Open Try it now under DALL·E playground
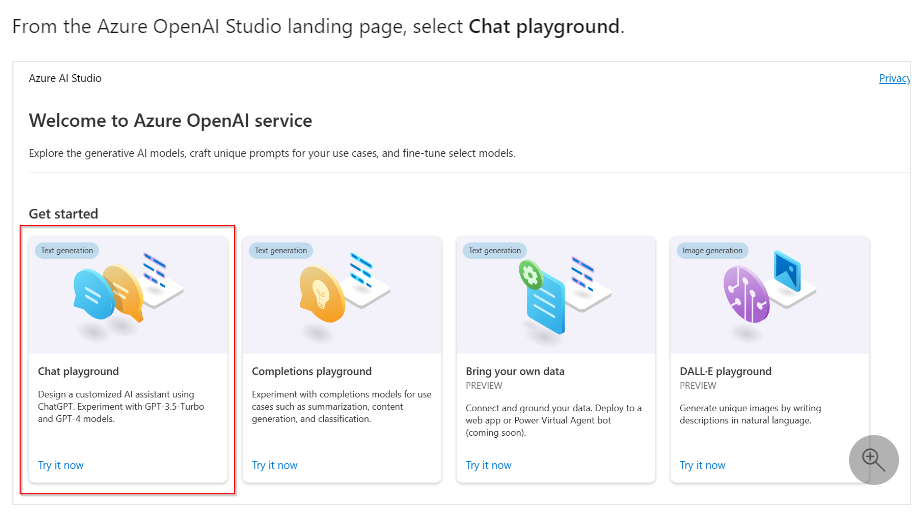 [x=703, y=465]
